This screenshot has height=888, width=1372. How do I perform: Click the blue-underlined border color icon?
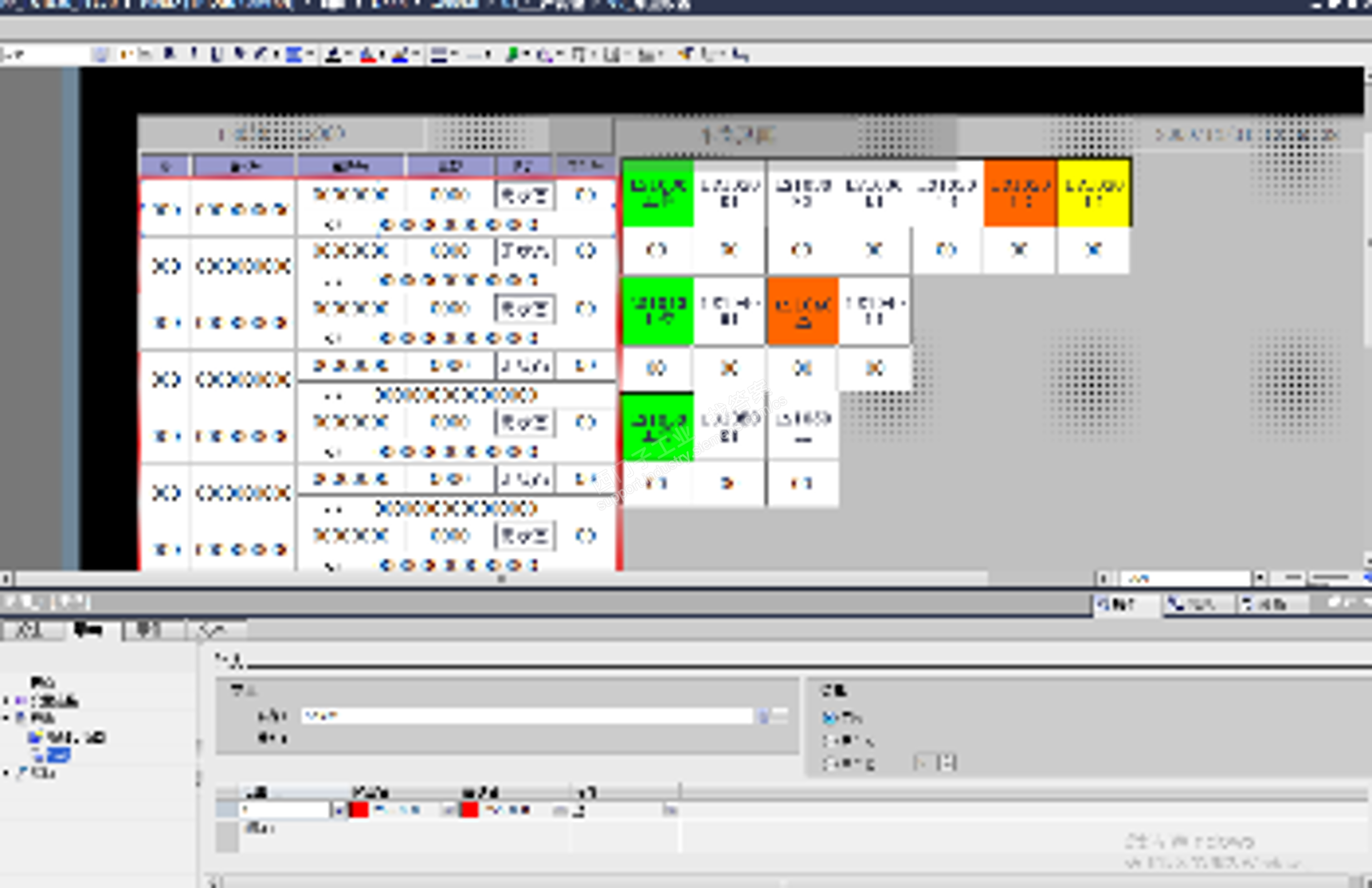pyautogui.click(x=400, y=55)
